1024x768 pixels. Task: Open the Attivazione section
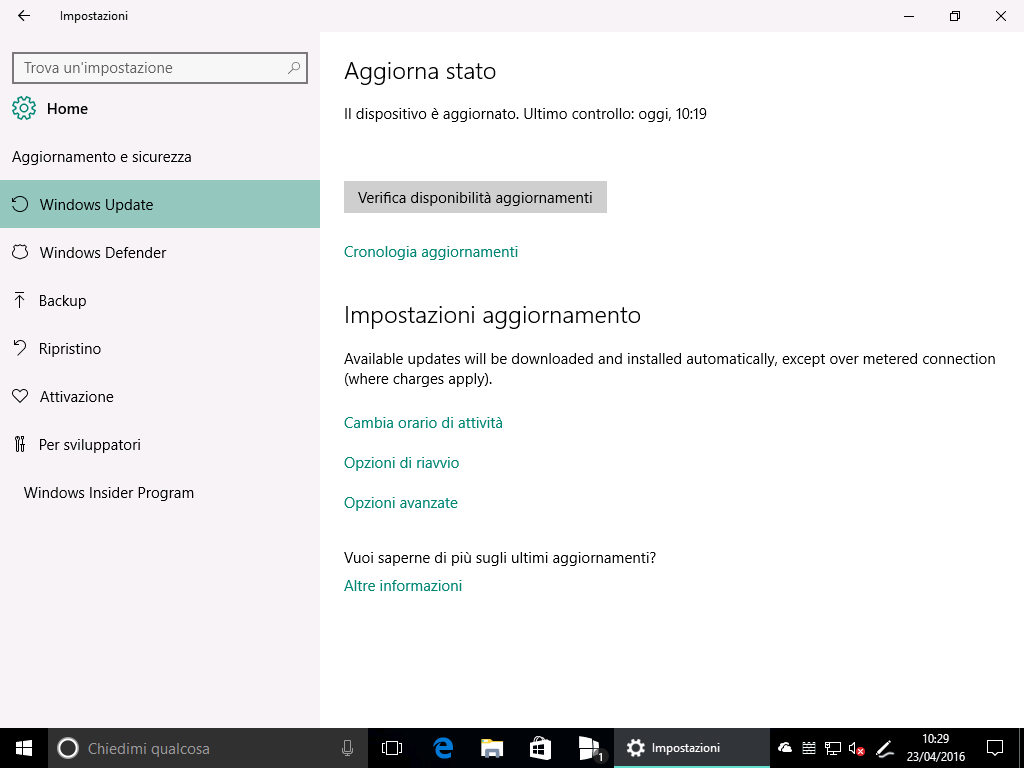click(x=160, y=396)
